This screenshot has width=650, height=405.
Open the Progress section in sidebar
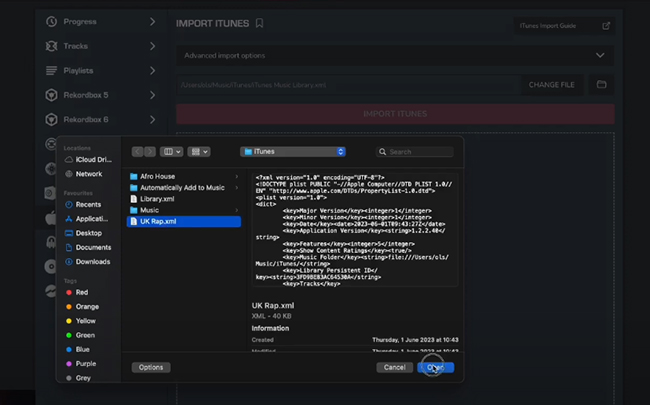pos(101,22)
